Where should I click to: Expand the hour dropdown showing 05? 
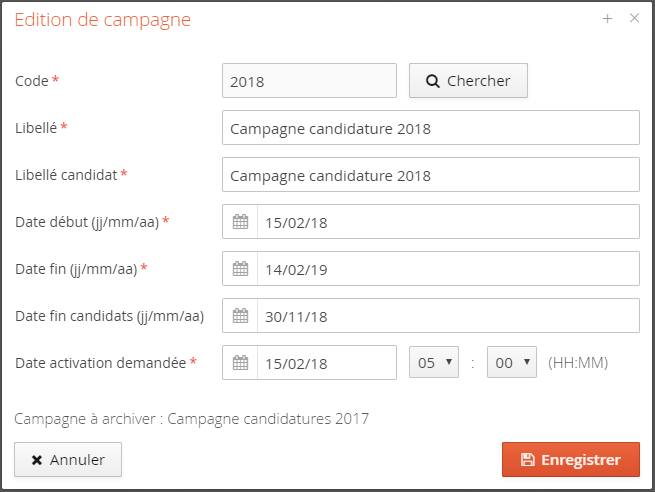434,362
